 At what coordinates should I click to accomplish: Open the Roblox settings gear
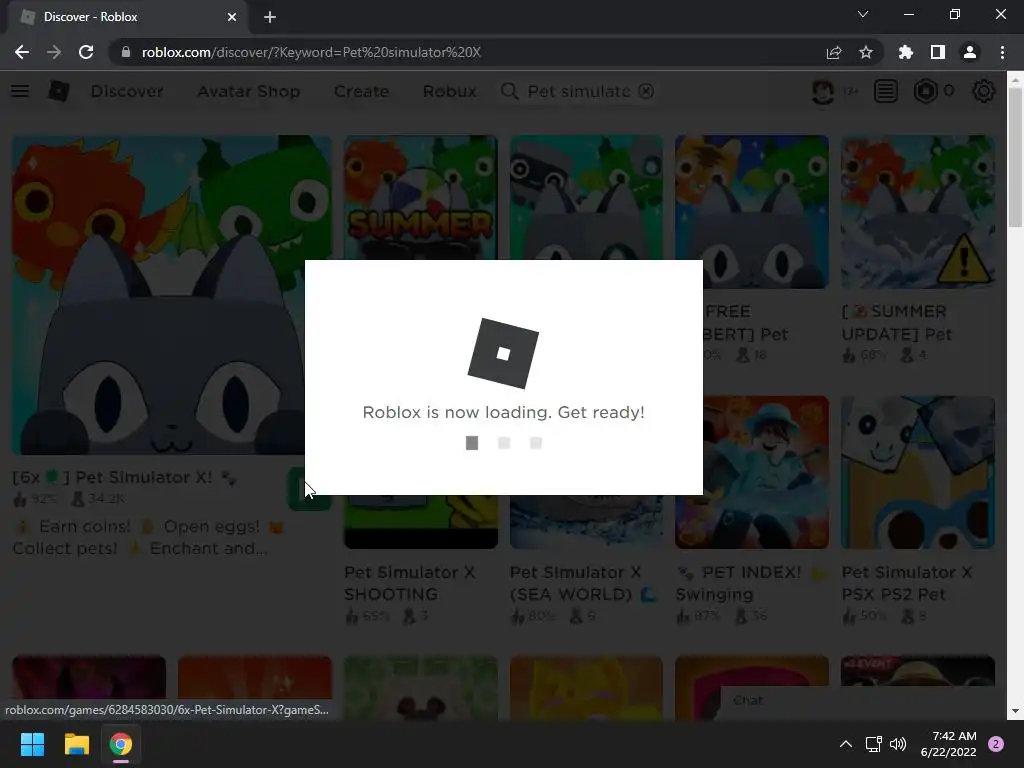[x=984, y=91]
